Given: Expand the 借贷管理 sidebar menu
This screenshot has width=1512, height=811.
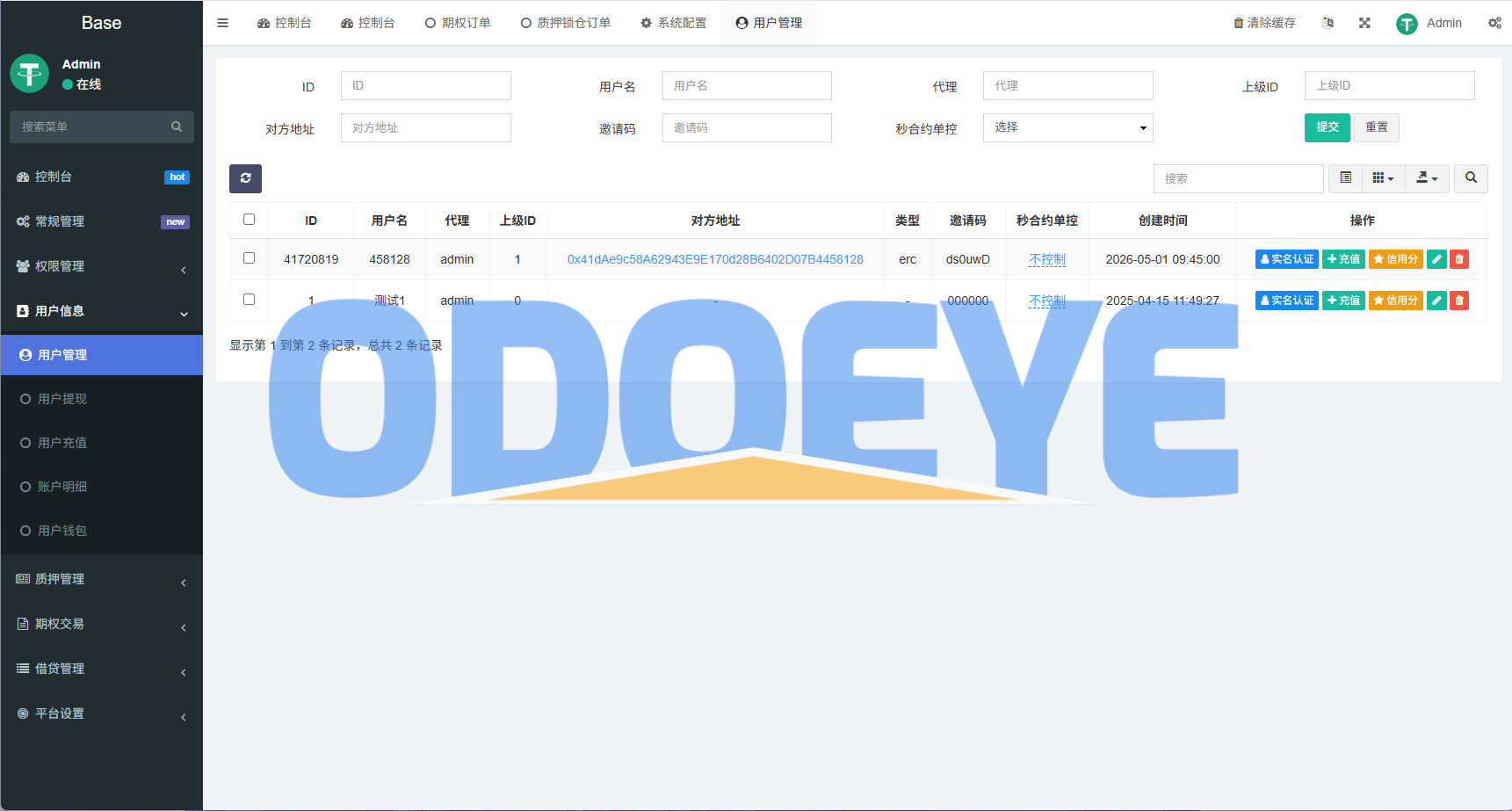Looking at the screenshot, I should tap(101, 669).
